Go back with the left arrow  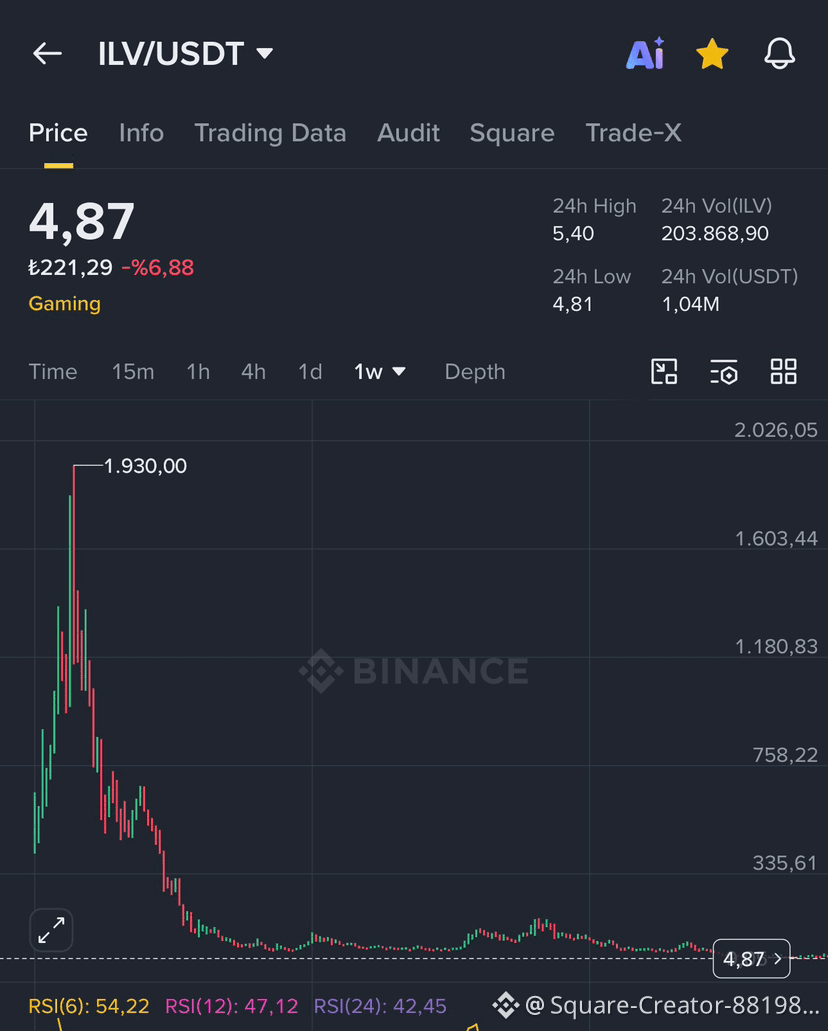pos(47,54)
